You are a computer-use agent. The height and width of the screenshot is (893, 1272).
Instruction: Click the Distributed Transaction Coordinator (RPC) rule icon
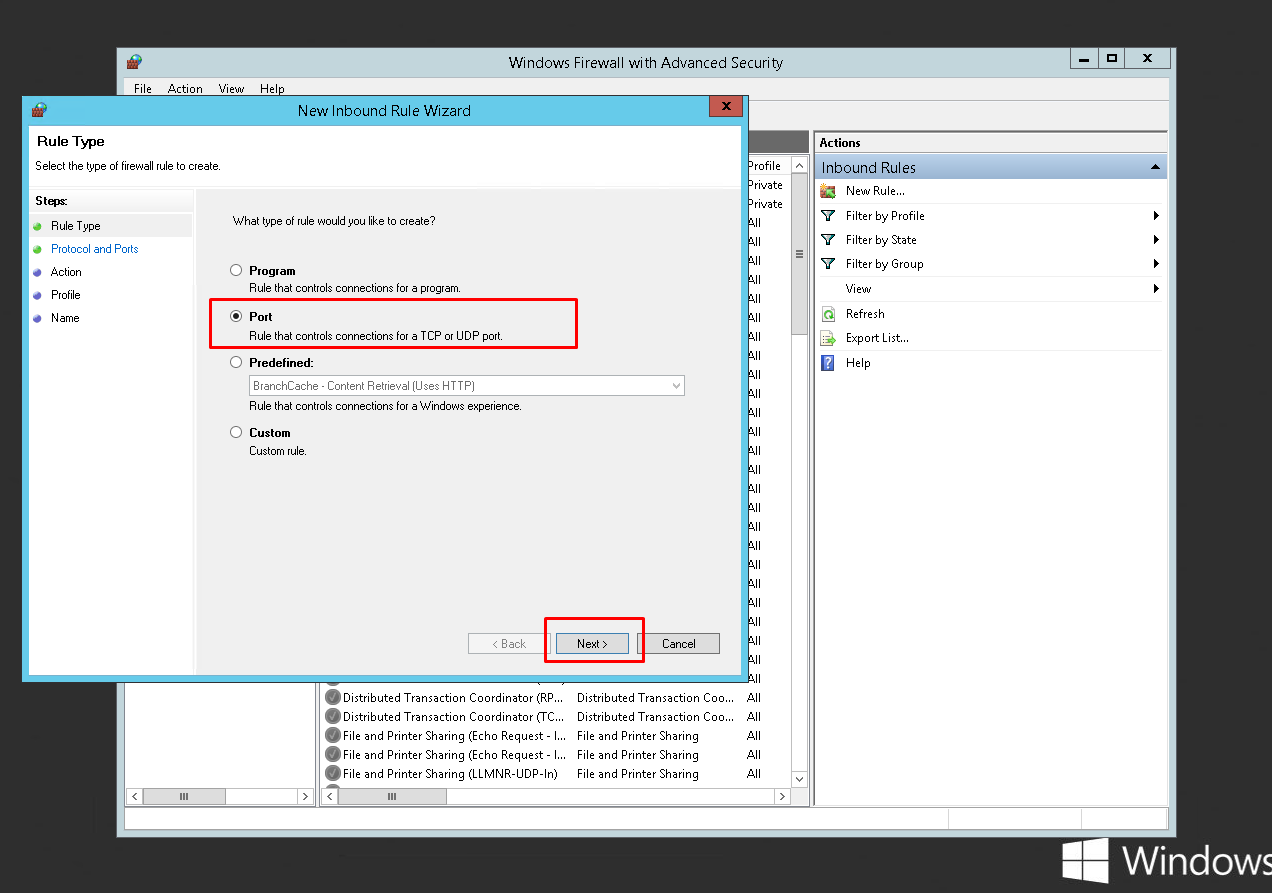tap(333, 698)
